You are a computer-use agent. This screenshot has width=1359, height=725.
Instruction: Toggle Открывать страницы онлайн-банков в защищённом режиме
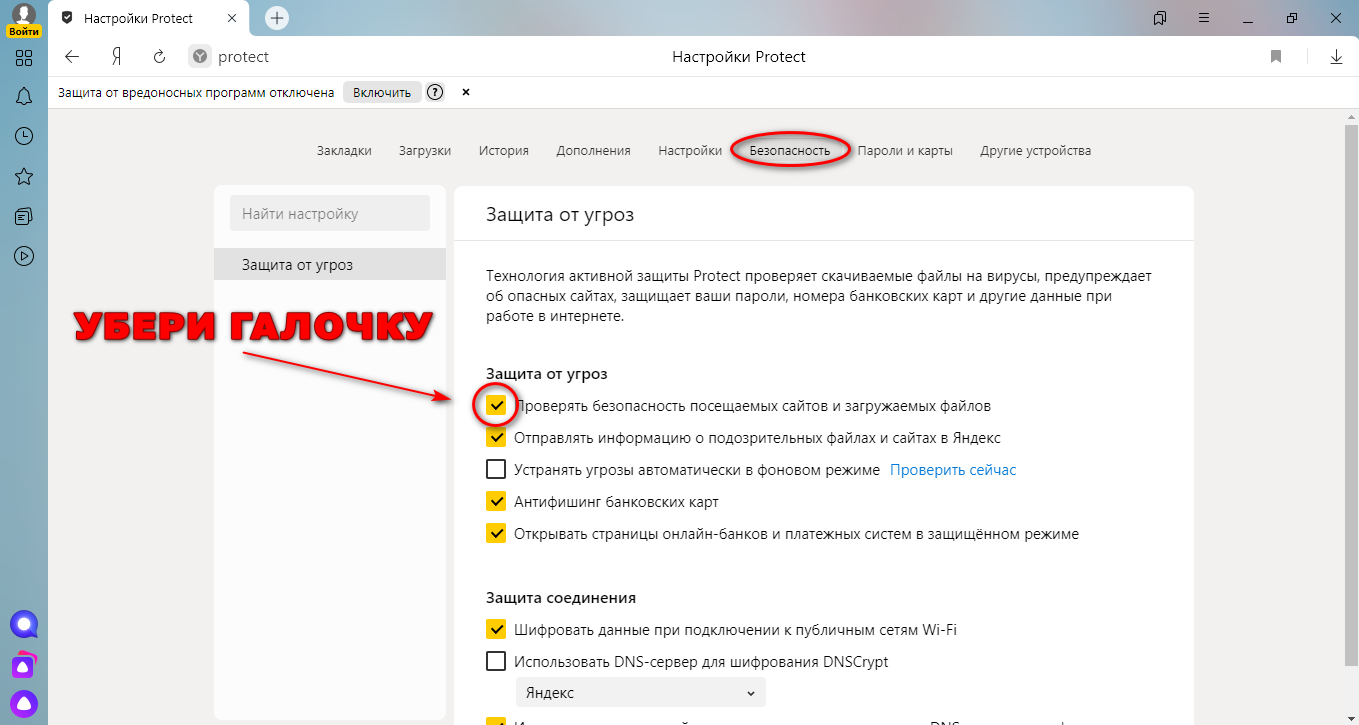496,533
